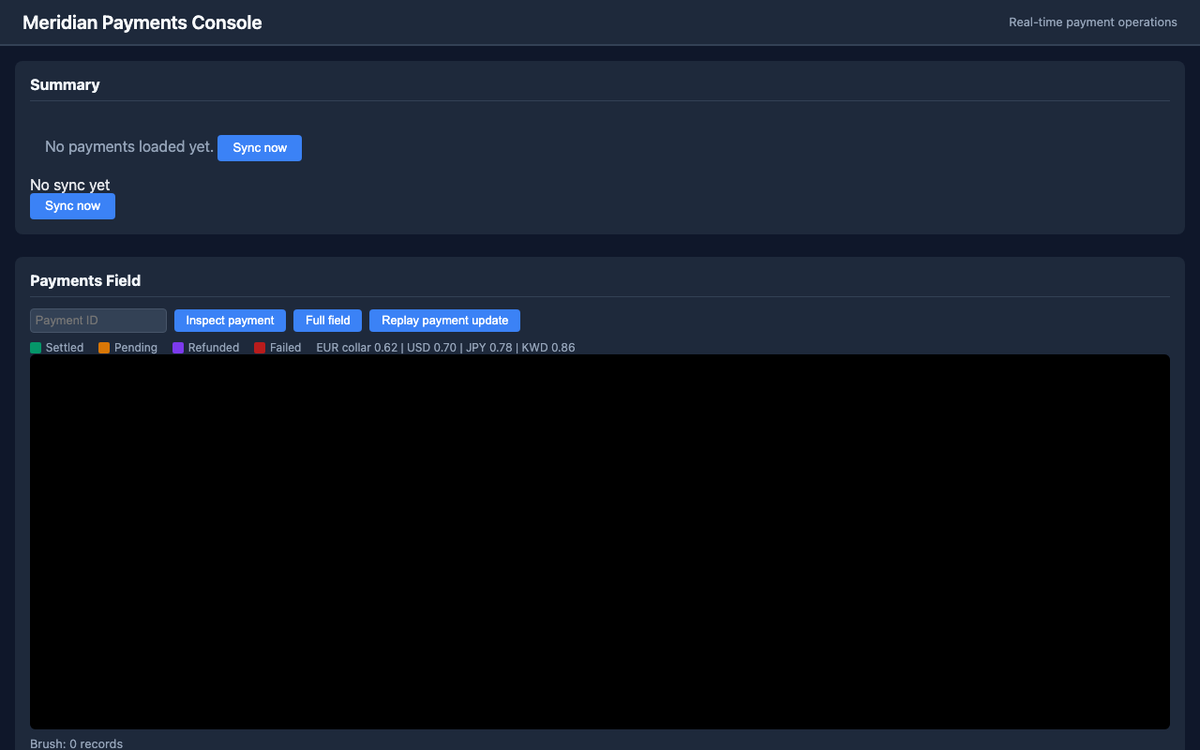Click the purple Refunded legend swatch
Screen dimensions: 1200x750
click(178, 348)
